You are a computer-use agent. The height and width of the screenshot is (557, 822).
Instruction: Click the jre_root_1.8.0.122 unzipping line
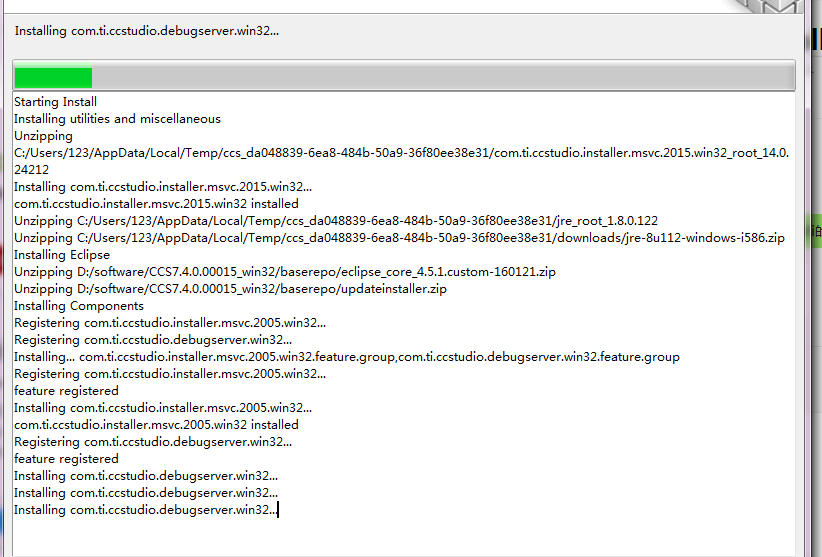tap(336, 221)
